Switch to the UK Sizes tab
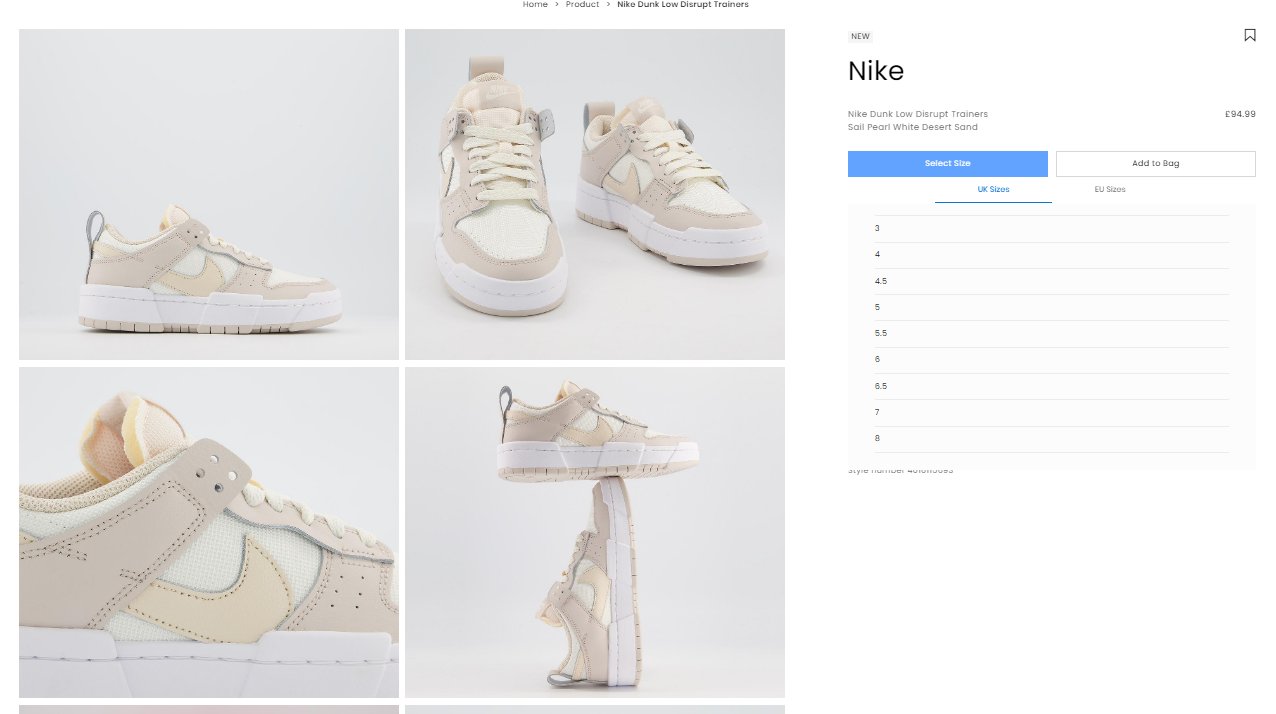The width and height of the screenshot is (1276, 714). [x=993, y=189]
